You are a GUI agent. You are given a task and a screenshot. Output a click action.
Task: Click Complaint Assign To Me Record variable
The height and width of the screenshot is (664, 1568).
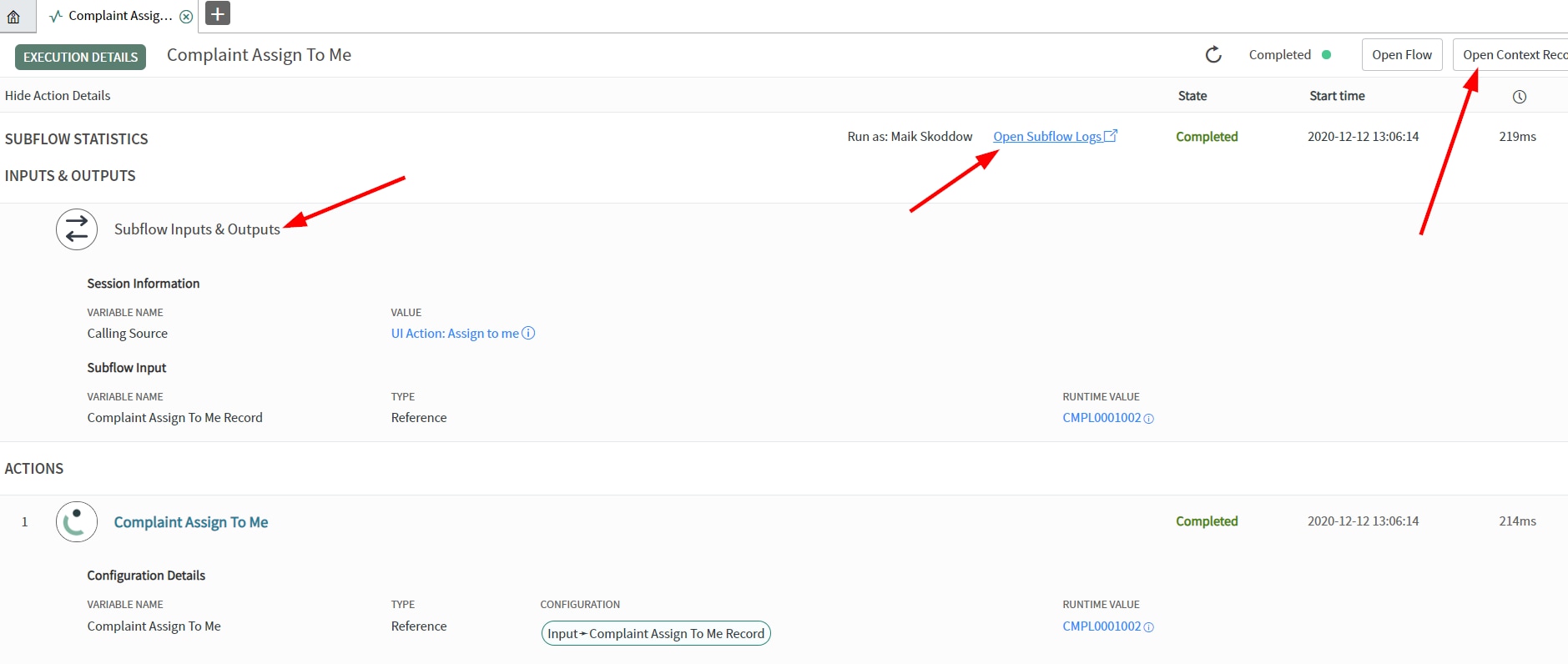pos(175,418)
